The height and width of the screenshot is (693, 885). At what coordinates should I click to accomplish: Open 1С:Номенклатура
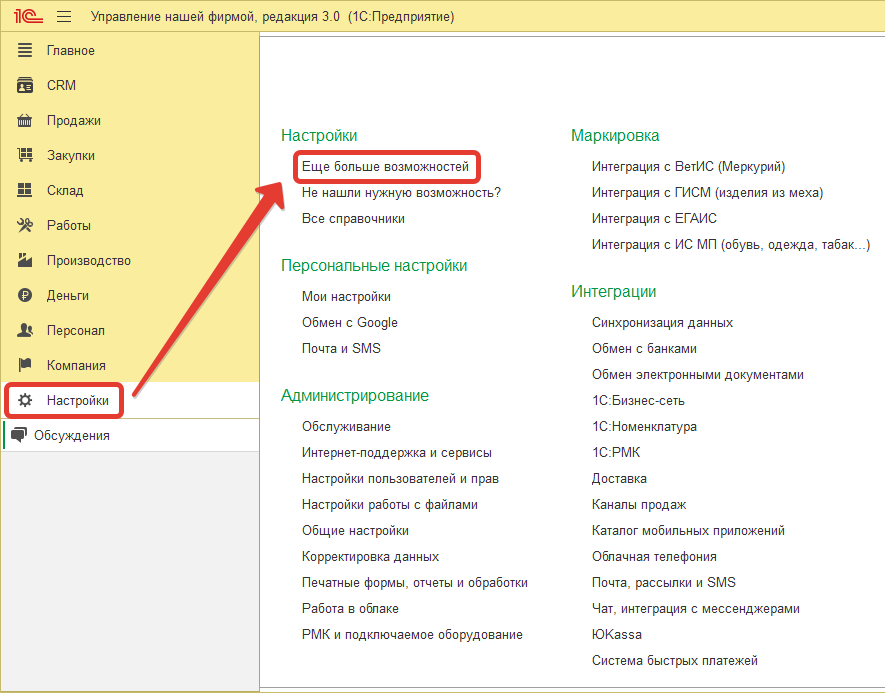(x=644, y=426)
